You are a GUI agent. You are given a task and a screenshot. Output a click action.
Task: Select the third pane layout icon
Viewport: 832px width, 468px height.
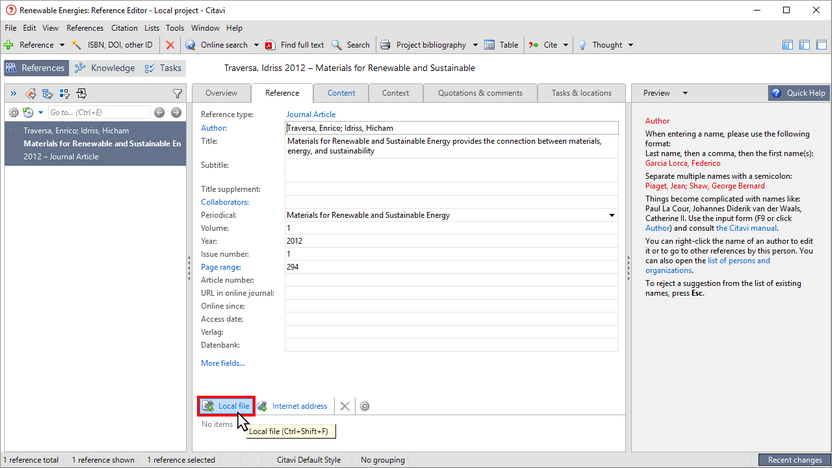[821, 45]
